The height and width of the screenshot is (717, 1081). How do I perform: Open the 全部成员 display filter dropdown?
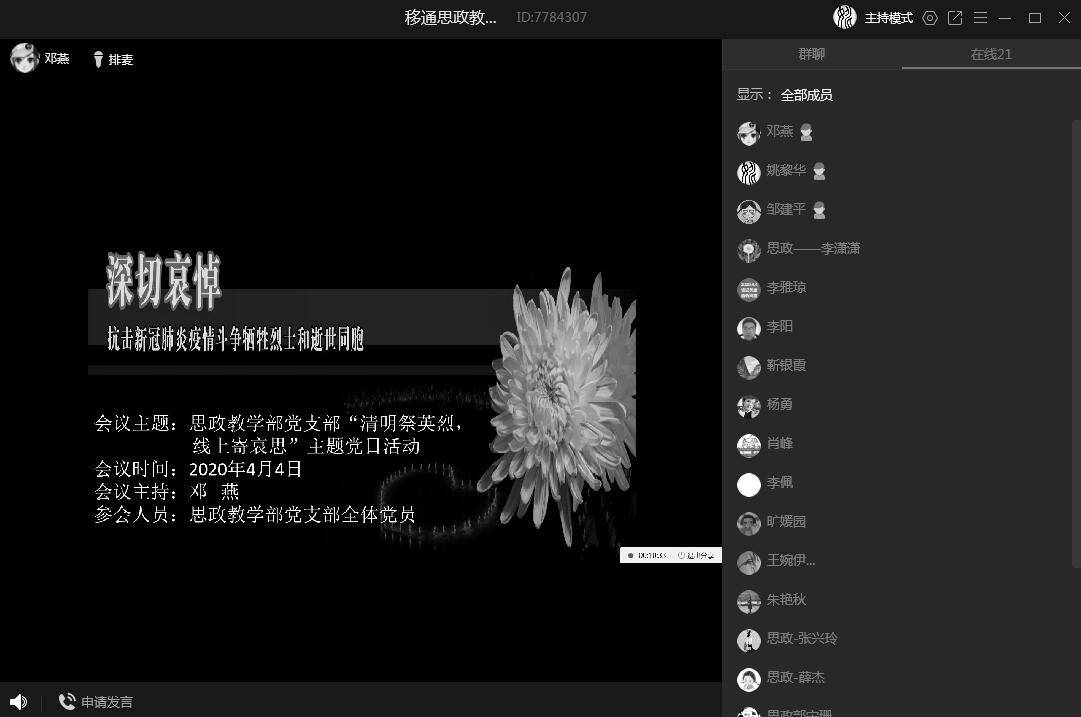807,95
